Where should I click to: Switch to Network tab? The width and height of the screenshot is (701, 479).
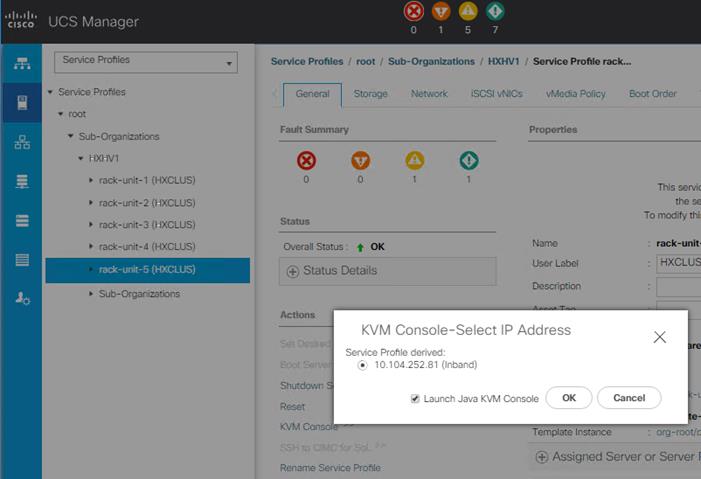pyautogui.click(x=429, y=94)
